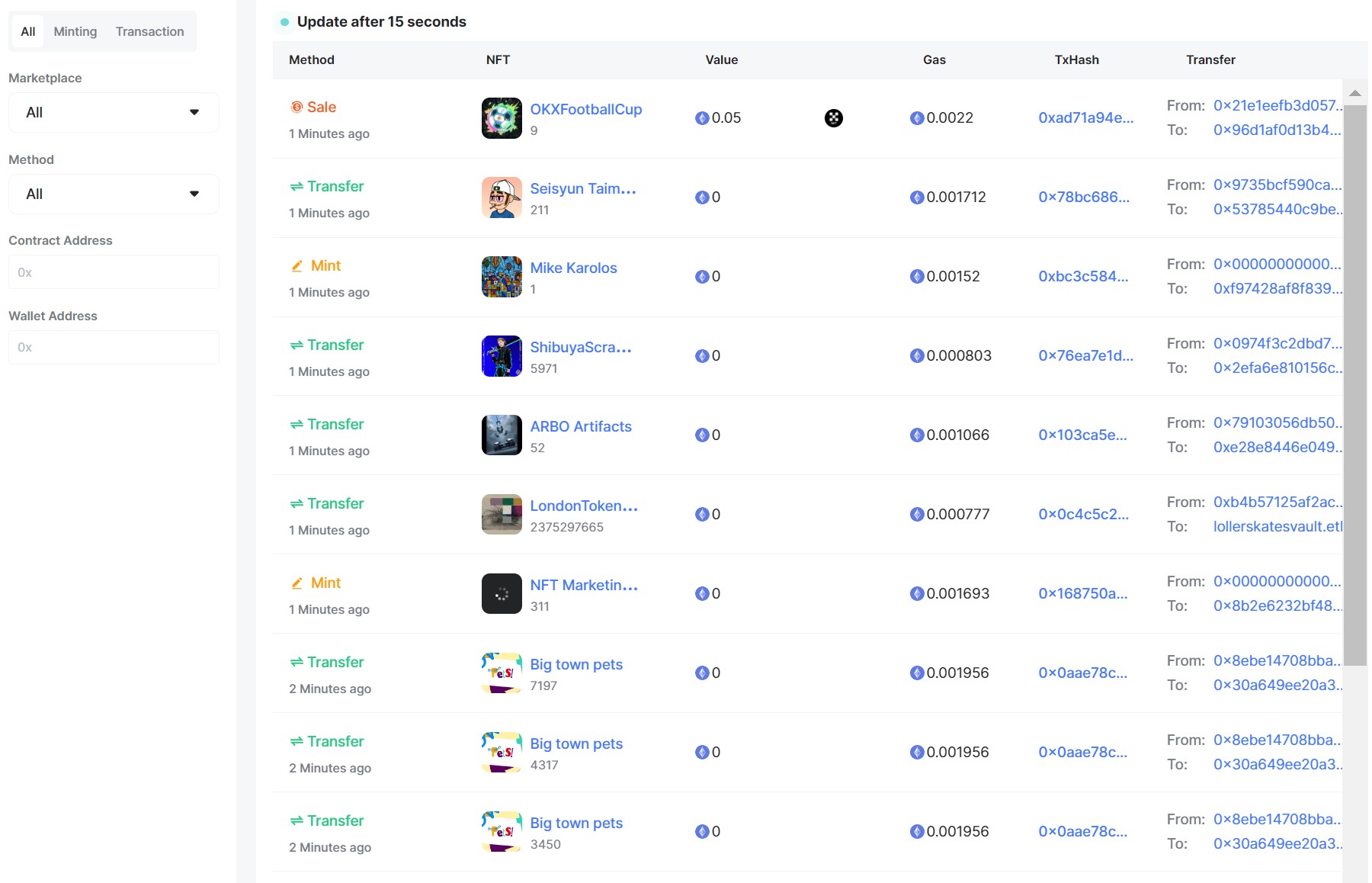The image size is (1372, 883).
Task: Open the Method filter dropdown
Action: pyautogui.click(x=114, y=194)
